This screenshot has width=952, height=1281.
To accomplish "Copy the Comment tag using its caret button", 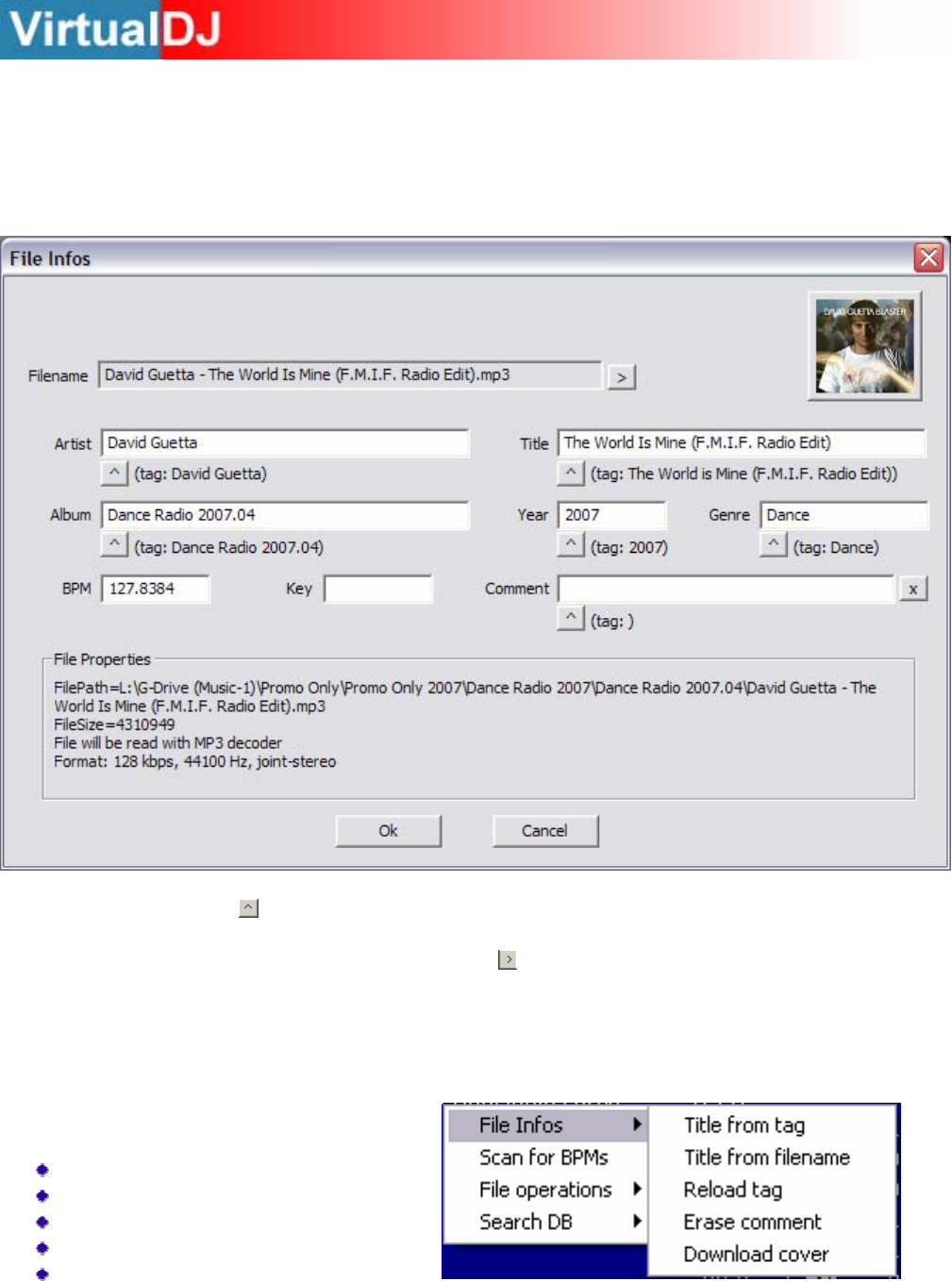I will click(571, 618).
